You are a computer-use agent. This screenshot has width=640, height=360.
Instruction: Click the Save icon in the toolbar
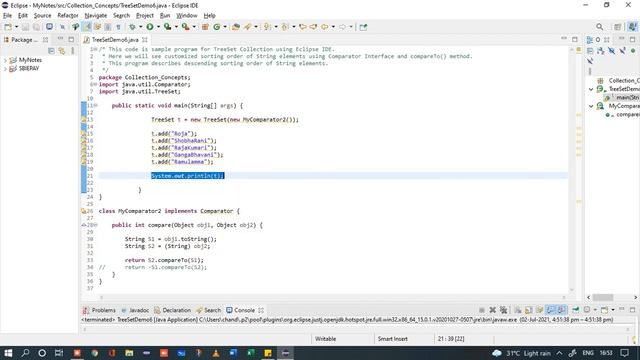point(25,27)
